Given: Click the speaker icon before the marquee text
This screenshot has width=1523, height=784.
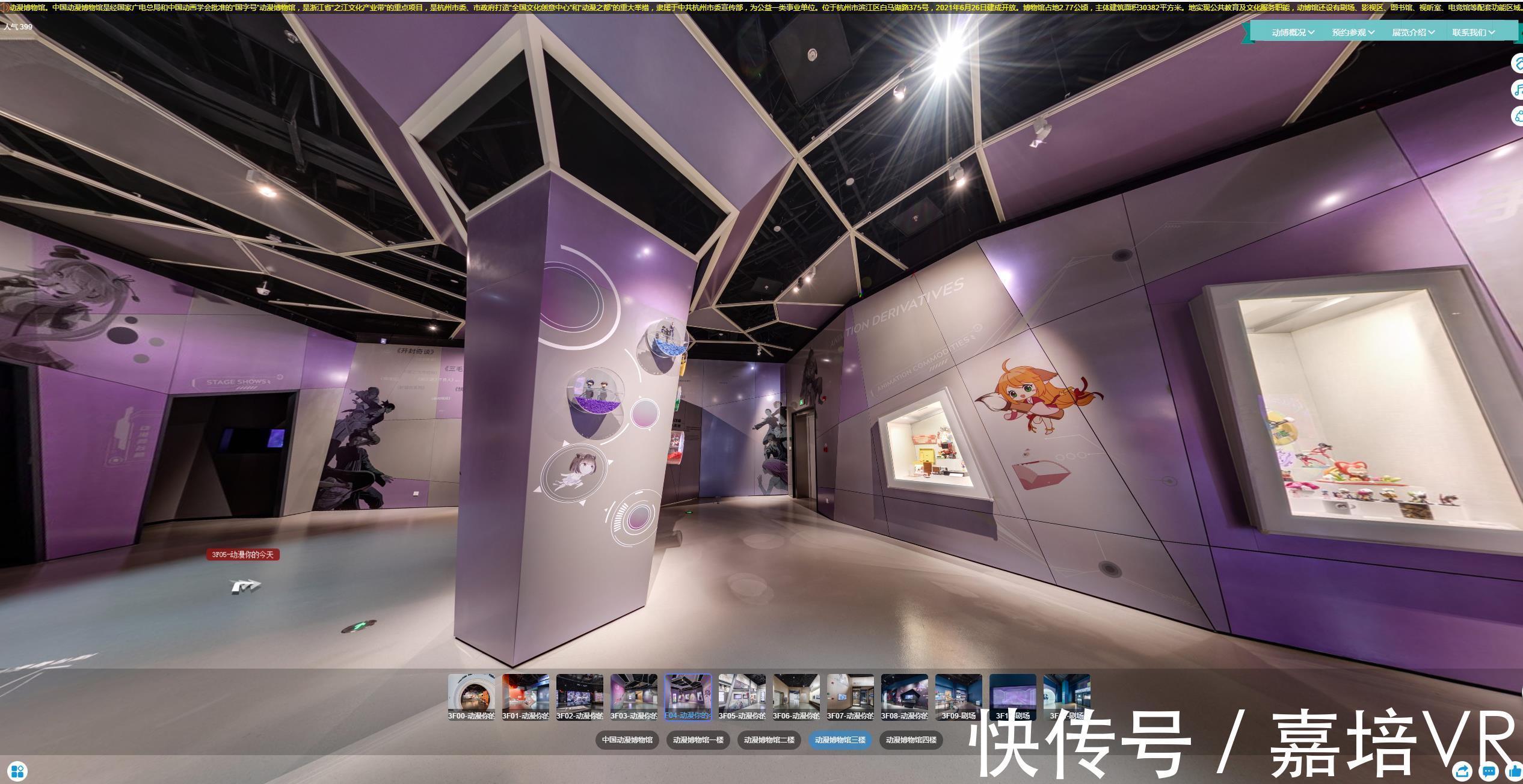Looking at the screenshot, I should tap(5, 8).
